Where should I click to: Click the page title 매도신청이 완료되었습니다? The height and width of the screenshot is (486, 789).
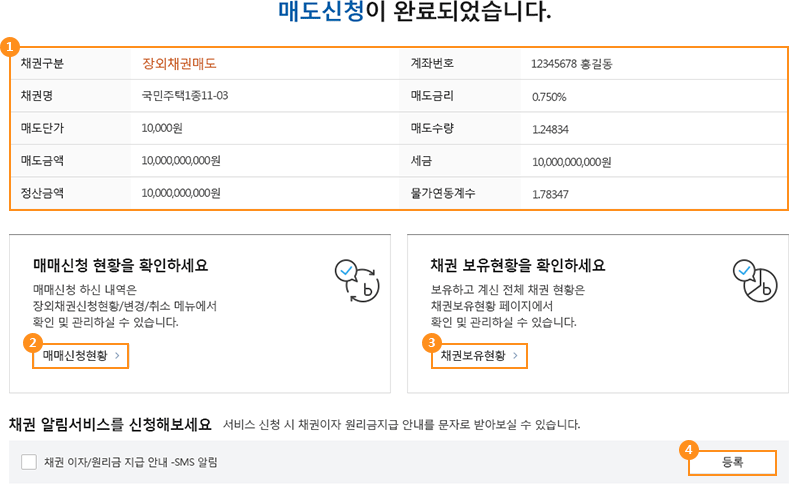click(x=415, y=11)
